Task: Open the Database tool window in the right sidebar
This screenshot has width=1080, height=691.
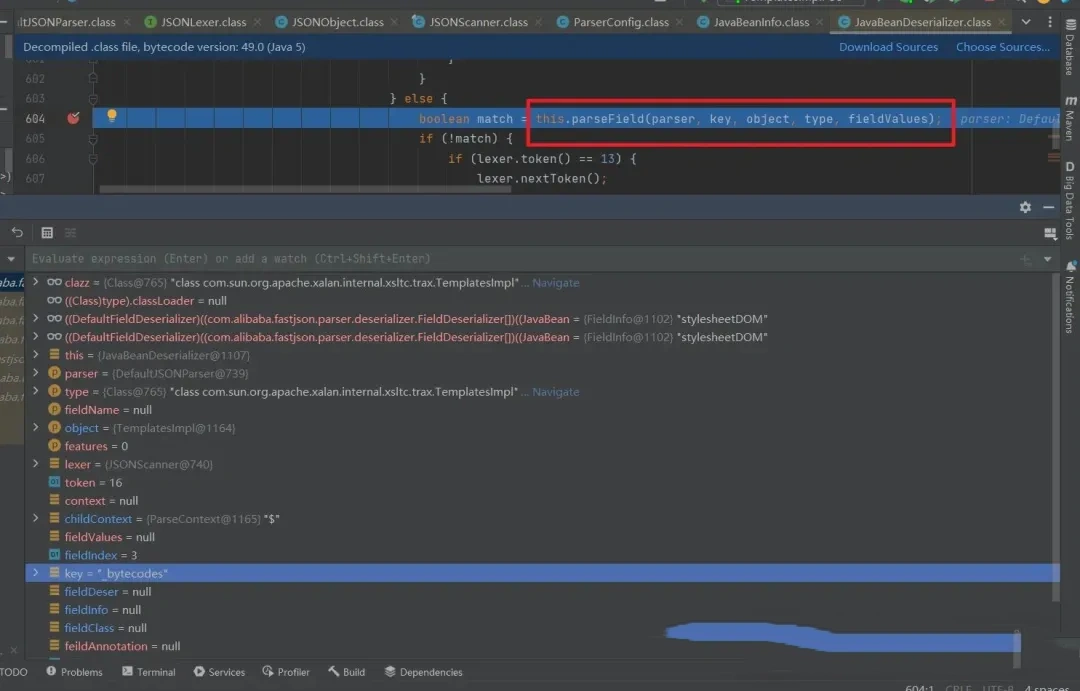Action: point(1069,47)
